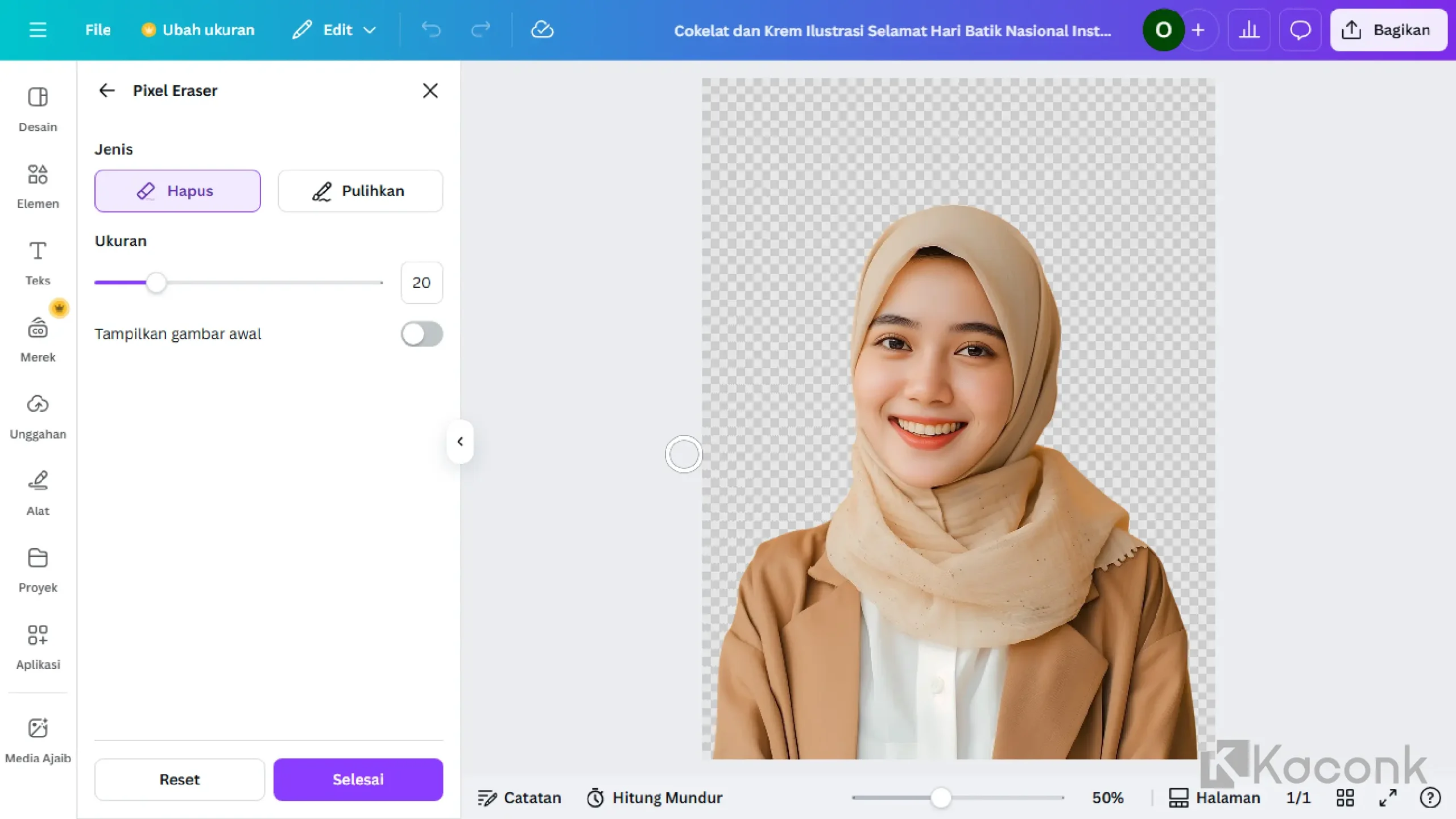The width and height of the screenshot is (1456, 819).
Task: Go back using Pixel Eraser arrow
Action: point(107,90)
